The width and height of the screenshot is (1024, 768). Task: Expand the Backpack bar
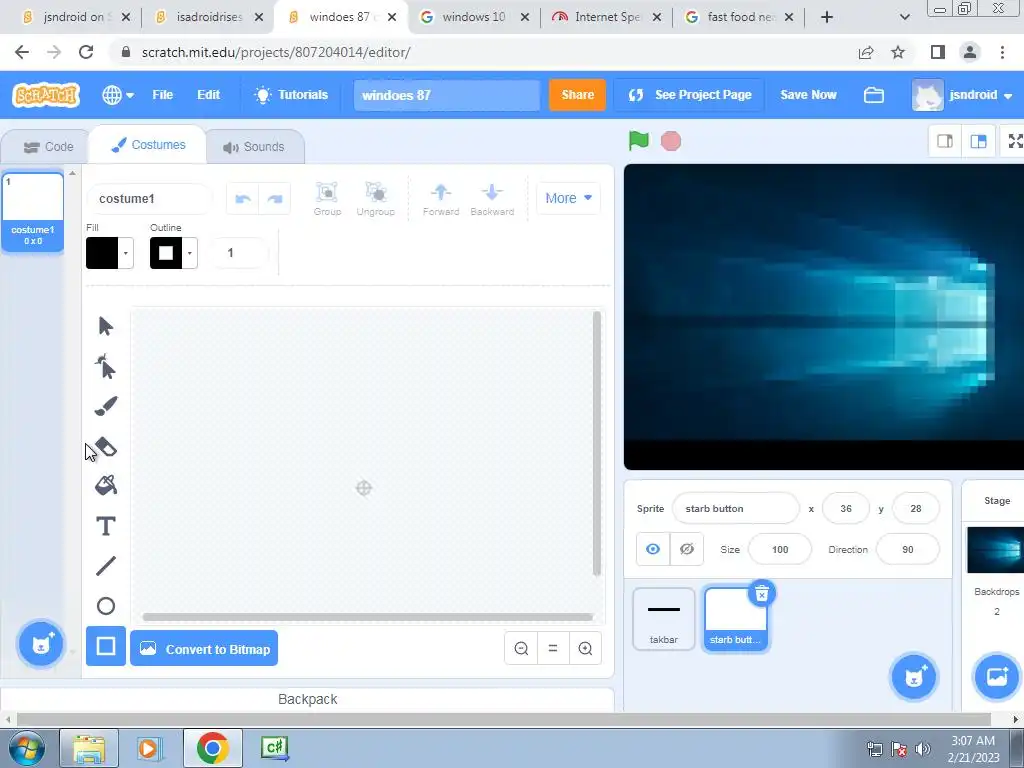click(x=308, y=699)
